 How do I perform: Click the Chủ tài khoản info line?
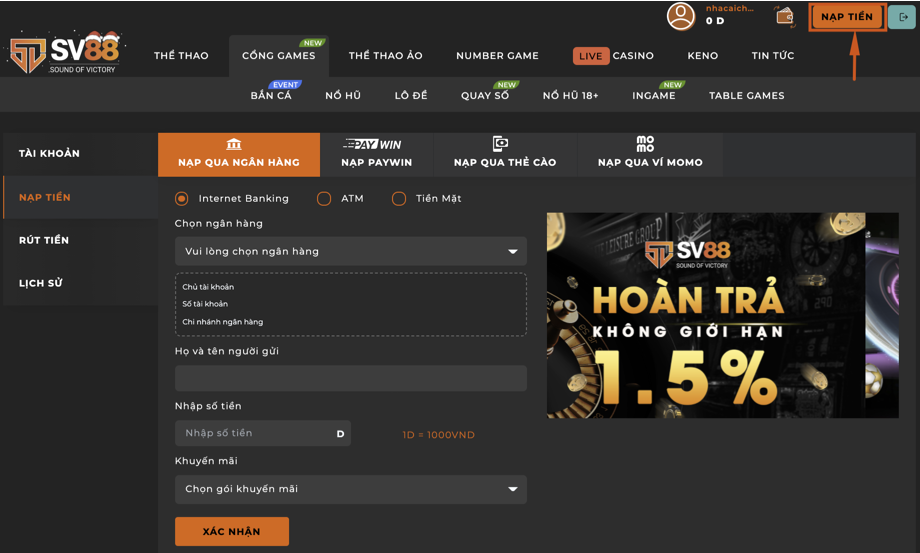[x=208, y=287]
